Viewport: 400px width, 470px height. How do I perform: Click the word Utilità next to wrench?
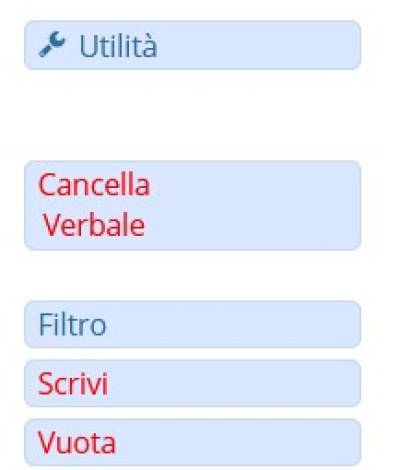coord(118,46)
